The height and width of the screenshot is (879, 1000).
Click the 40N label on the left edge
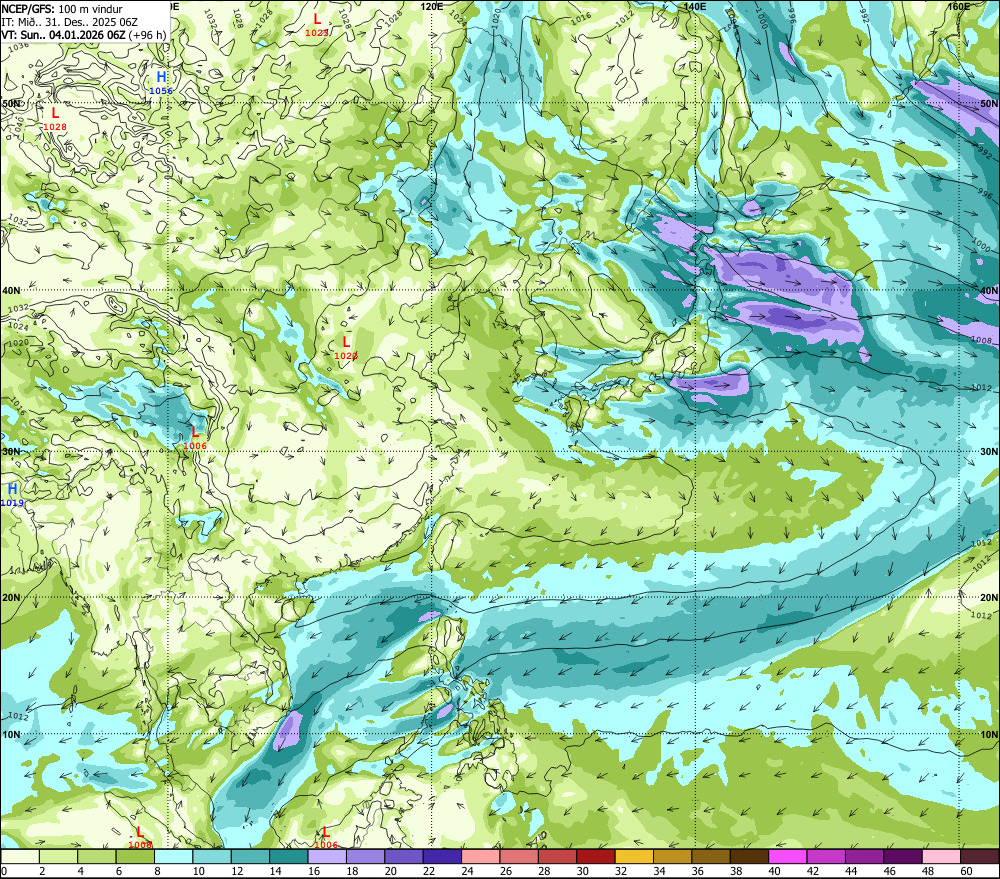pos(11,290)
